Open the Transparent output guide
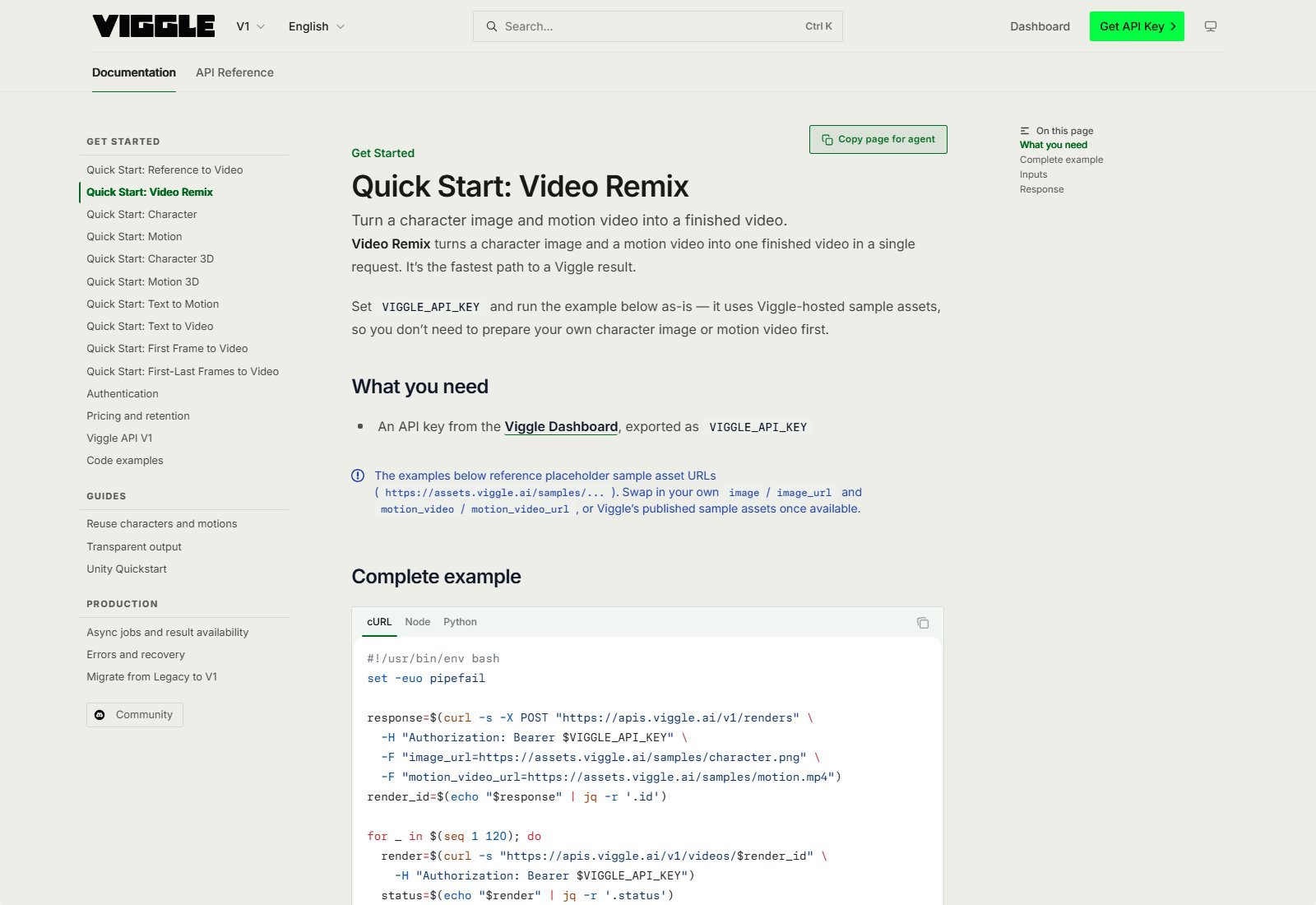 click(x=134, y=546)
